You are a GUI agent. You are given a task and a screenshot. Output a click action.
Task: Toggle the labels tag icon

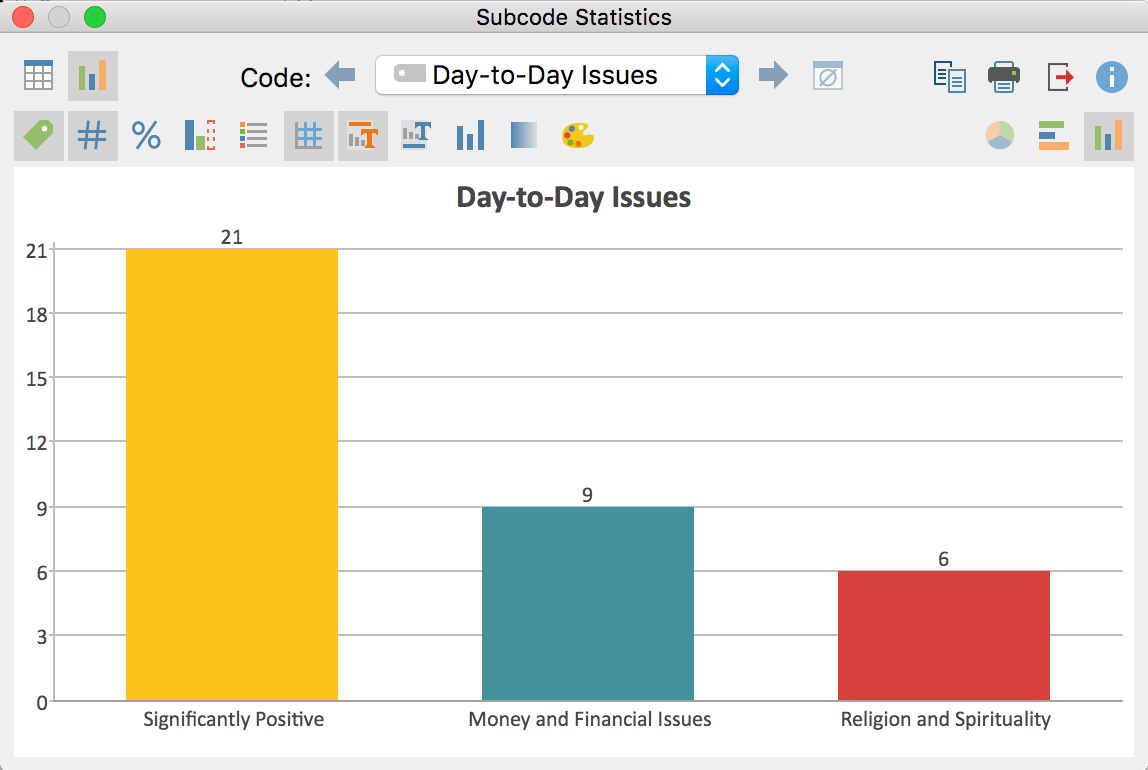pos(39,136)
